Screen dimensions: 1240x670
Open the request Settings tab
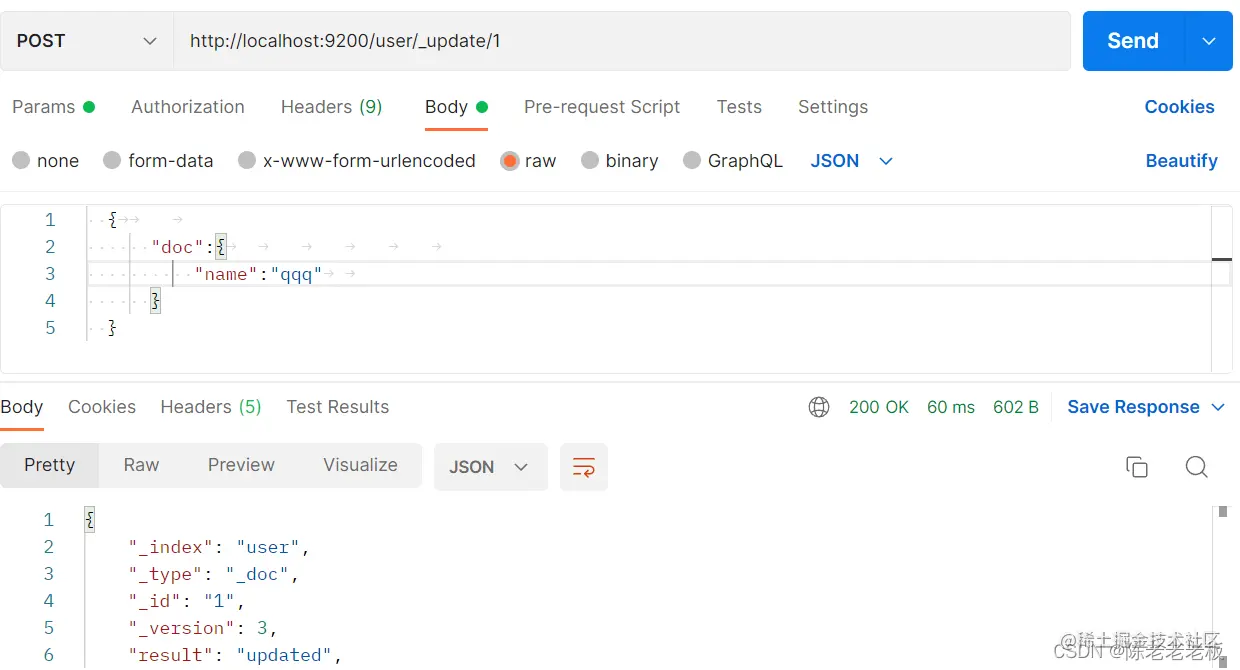tap(833, 107)
